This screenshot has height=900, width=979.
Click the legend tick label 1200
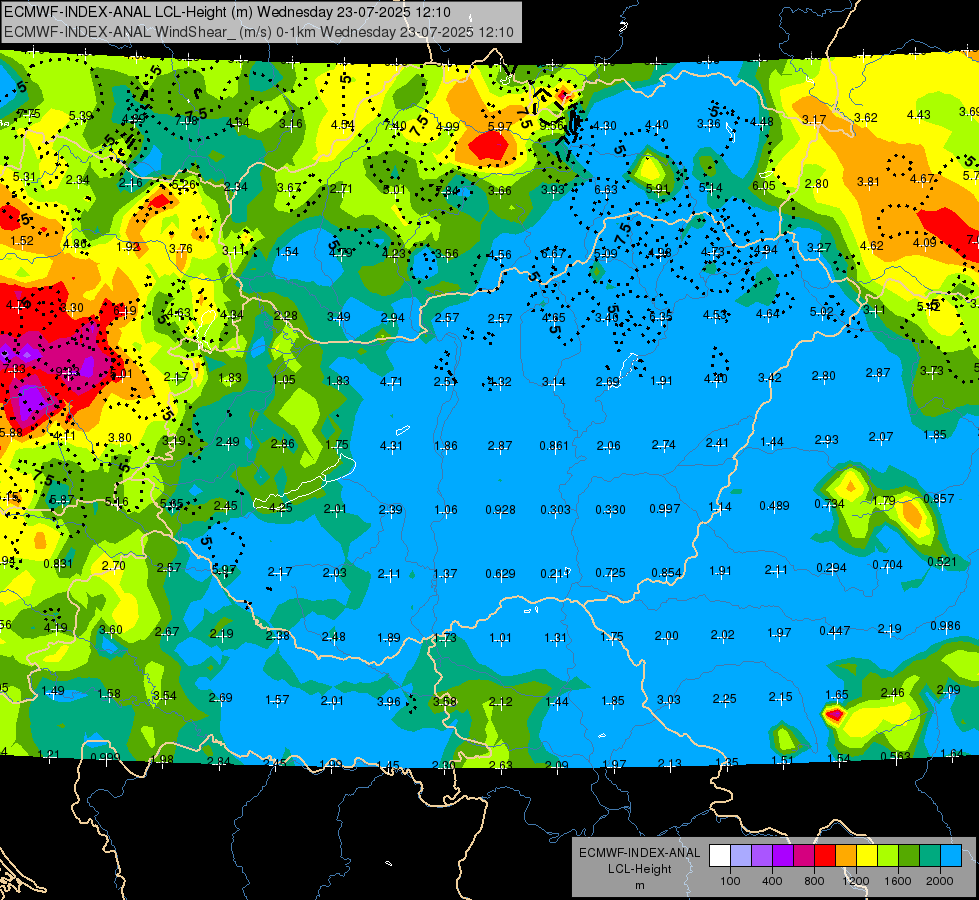click(x=856, y=881)
